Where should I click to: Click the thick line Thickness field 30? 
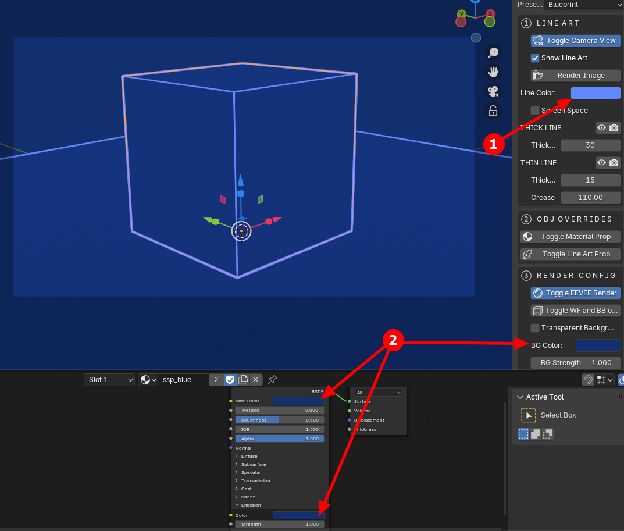pos(591,145)
